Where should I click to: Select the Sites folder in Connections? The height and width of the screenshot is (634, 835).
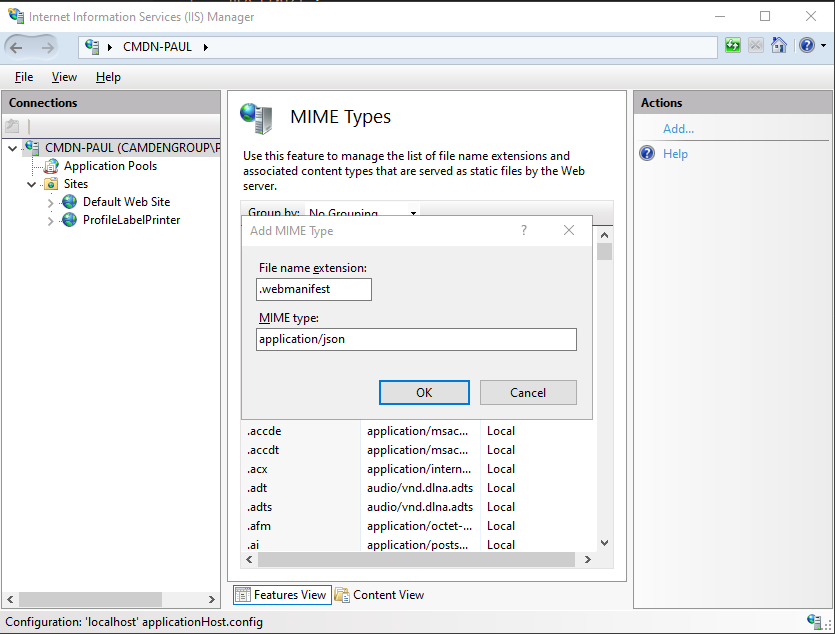tap(76, 184)
